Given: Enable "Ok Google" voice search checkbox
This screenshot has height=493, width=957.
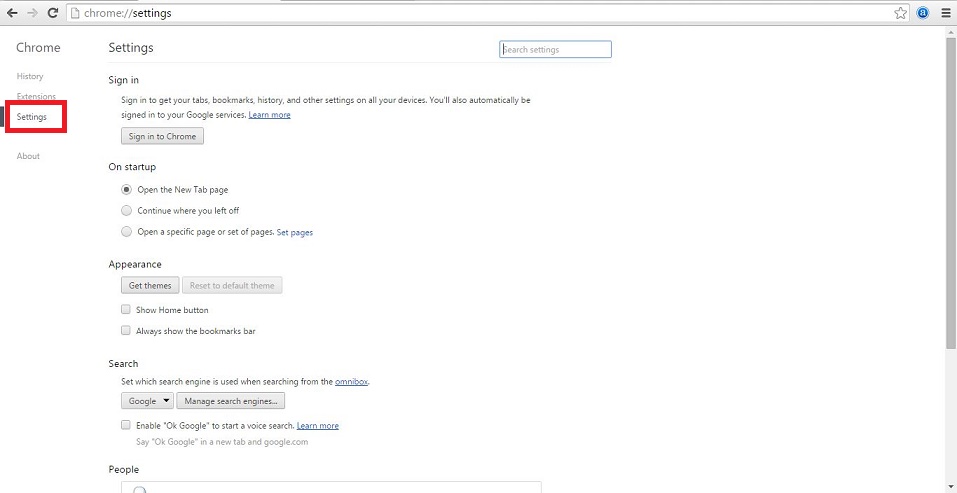Looking at the screenshot, I should pos(126,425).
